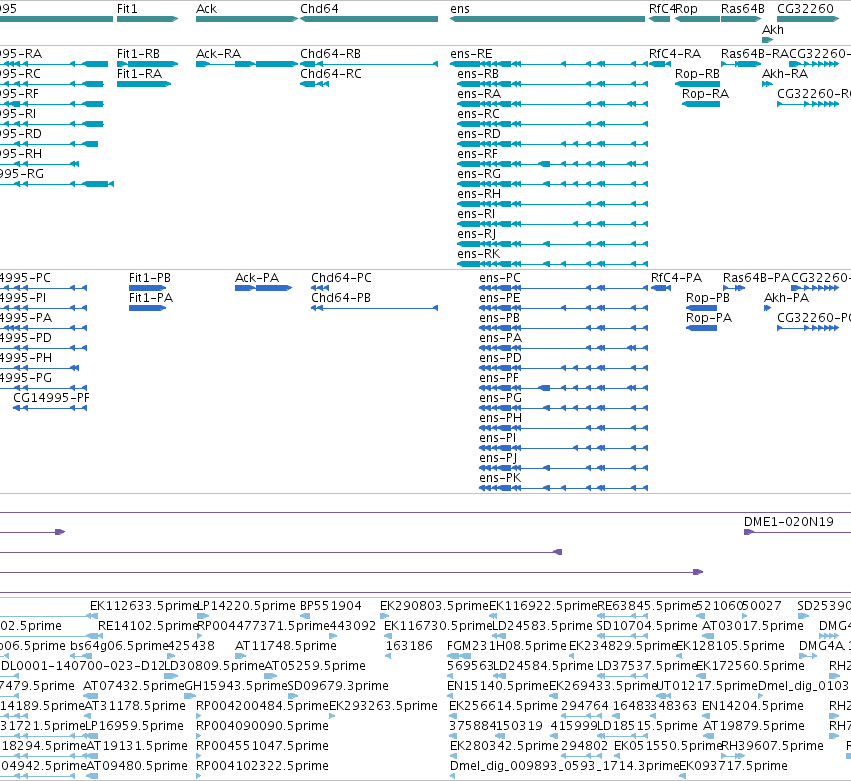Viewport: 851px width, 781px height.
Task: Select the ens-RI transcript label
Action: point(476,214)
